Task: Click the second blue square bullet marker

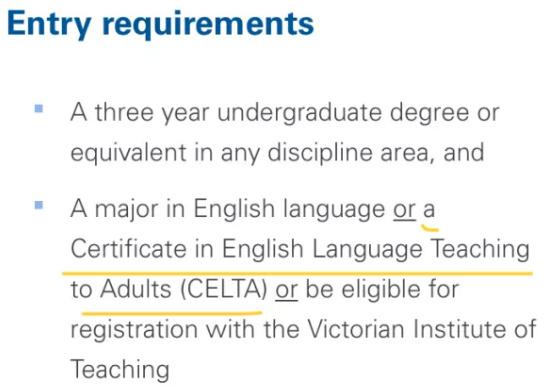Action: [39, 205]
